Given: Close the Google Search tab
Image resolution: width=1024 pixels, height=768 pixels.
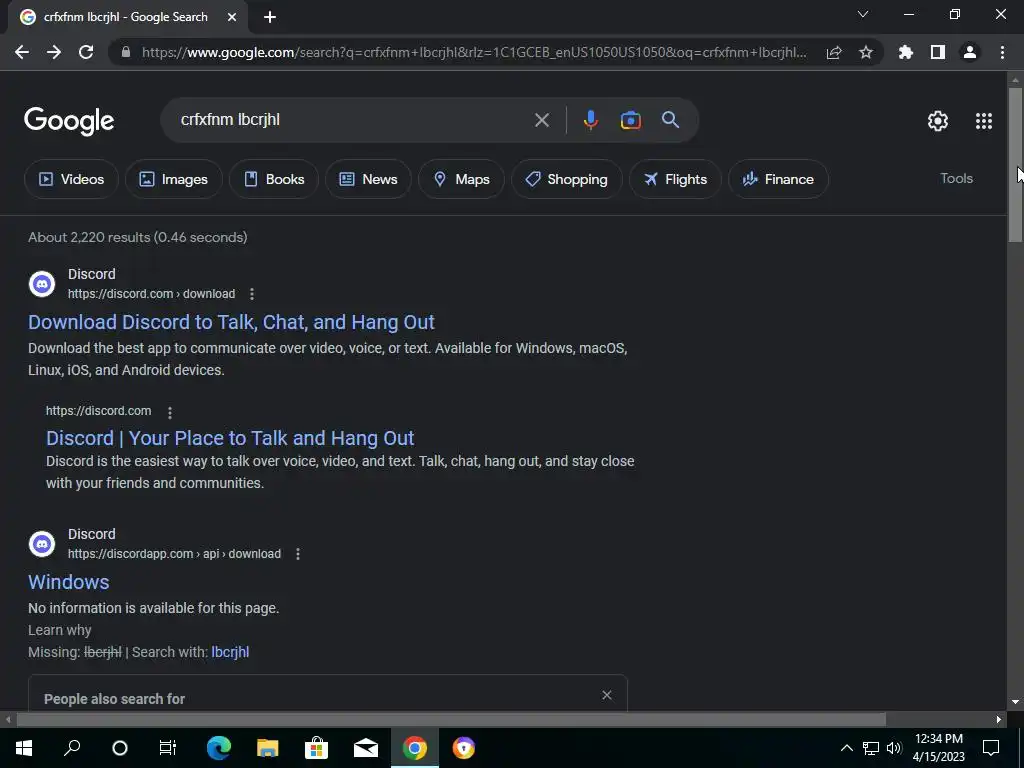Looking at the screenshot, I should pos(232,17).
